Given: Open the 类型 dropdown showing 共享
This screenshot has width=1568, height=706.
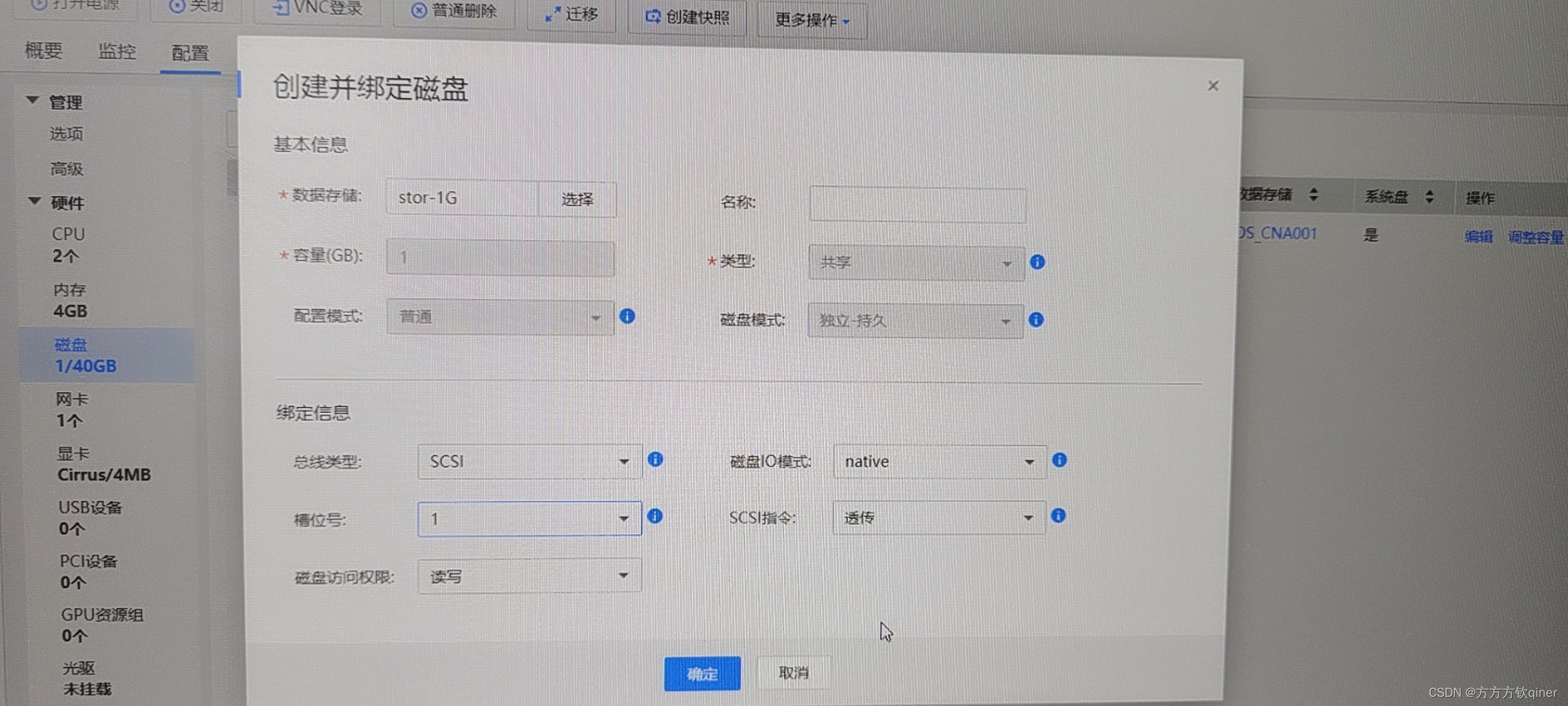Looking at the screenshot, I should coord(916,263).
